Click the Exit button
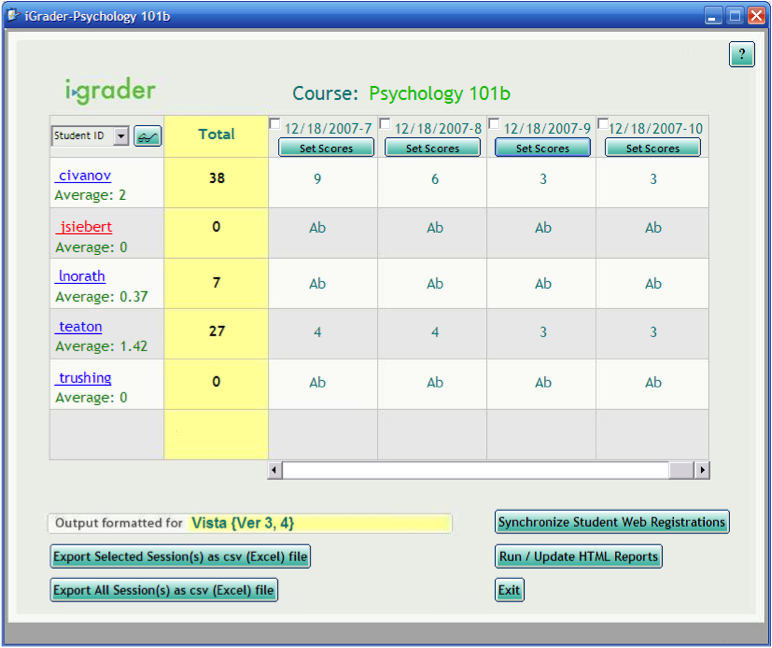Viewport: 772px width, 648px height. (x=509, y=590)
